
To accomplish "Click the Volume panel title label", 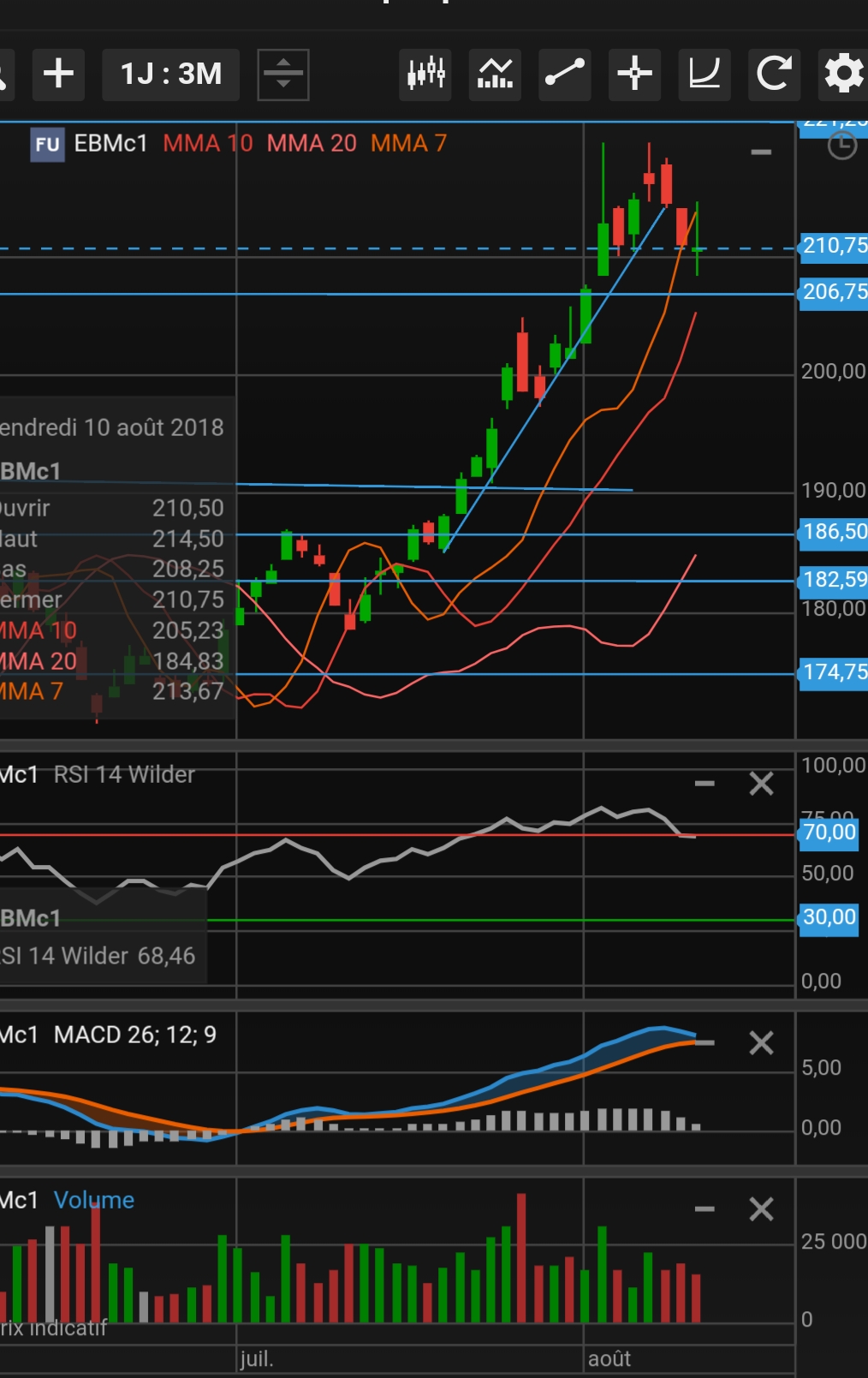I will [93, 1200].
